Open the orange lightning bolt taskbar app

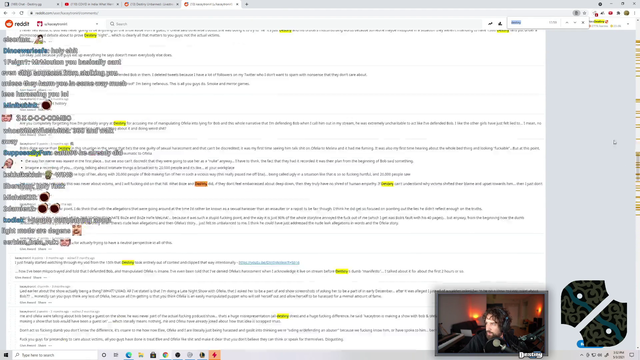tap(214, 355)
